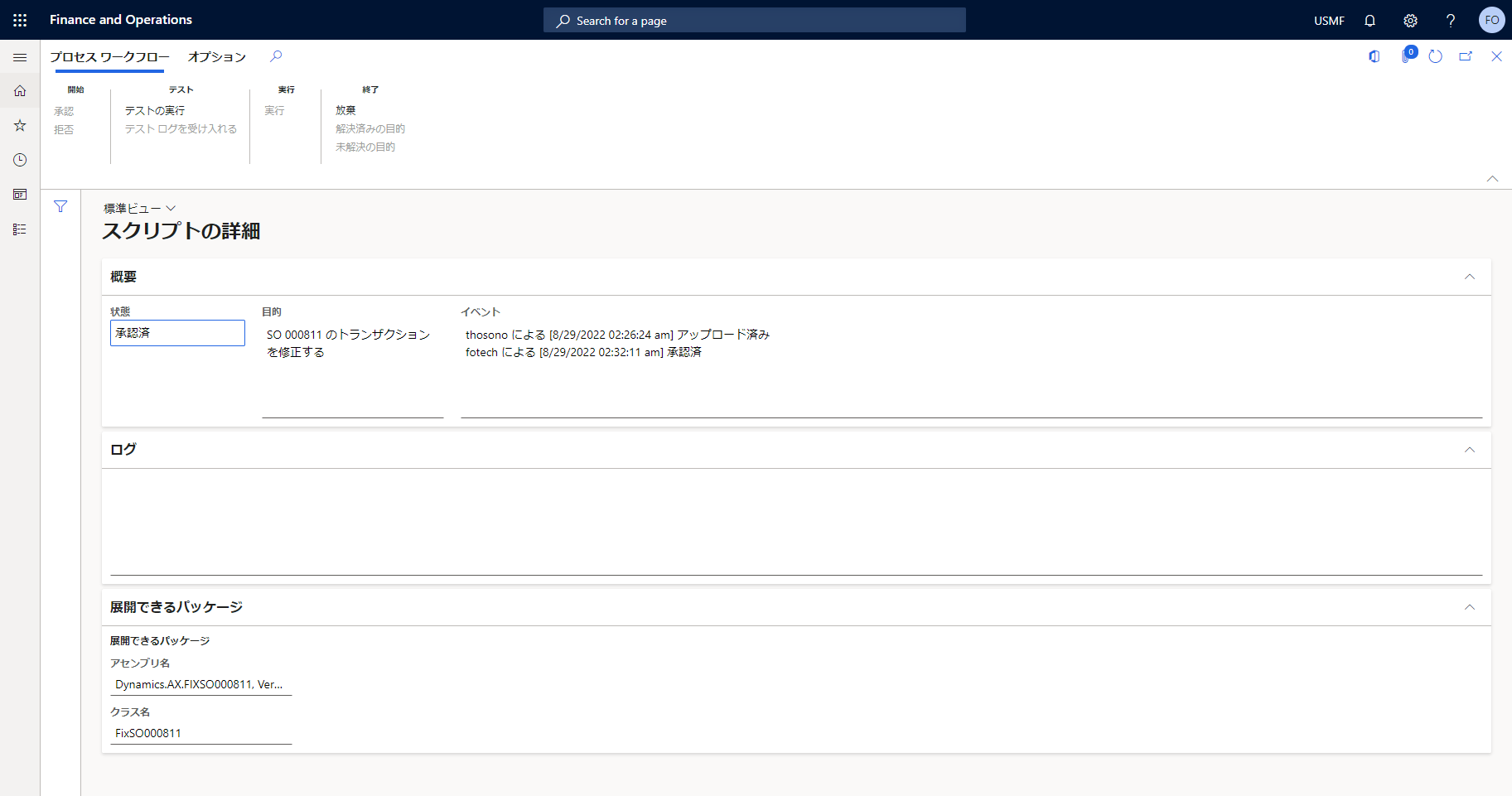
Task: Click テストの実行 button
Action: (155, 110)
